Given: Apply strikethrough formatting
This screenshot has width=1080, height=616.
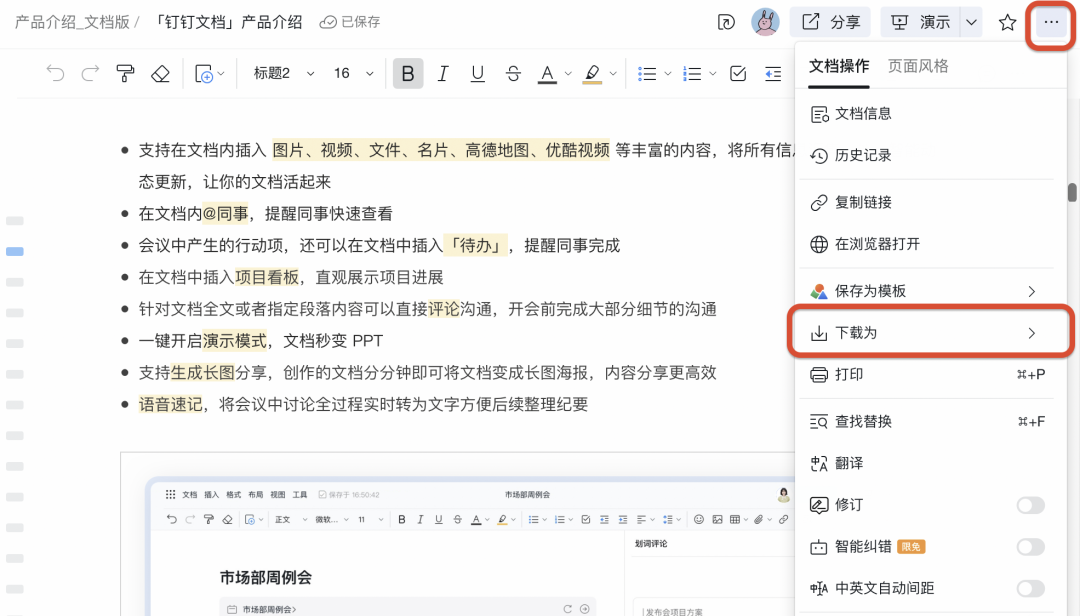Looking at the screenshot, I should 513,73.
